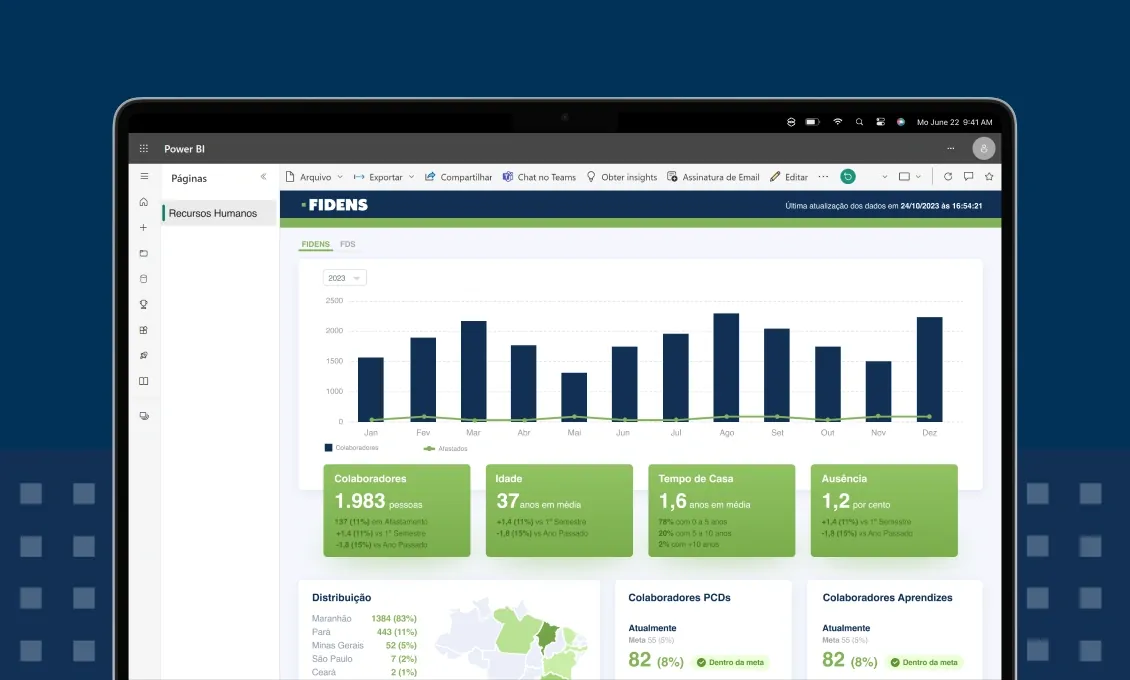The height and width of the screenshot is (680, 1130).
Task: Open the 2023 year dropdown
Action: (x=344, y=278)
